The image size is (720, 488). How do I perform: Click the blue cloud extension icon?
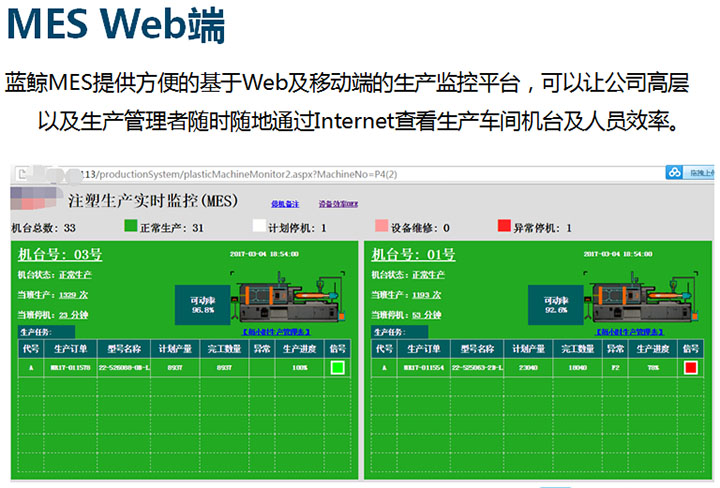tap(674, 172)
